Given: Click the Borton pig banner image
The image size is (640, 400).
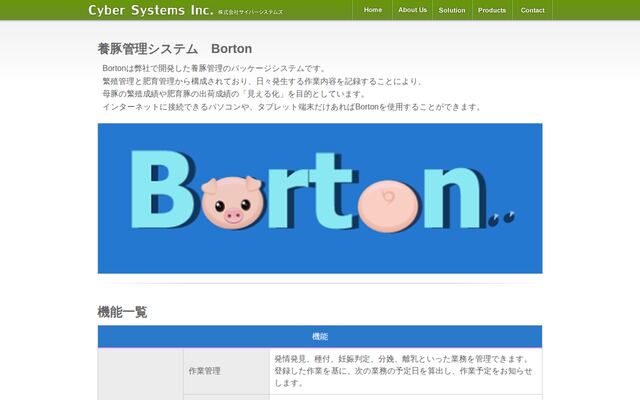Looking at the screenshot, I should (320, 198).
